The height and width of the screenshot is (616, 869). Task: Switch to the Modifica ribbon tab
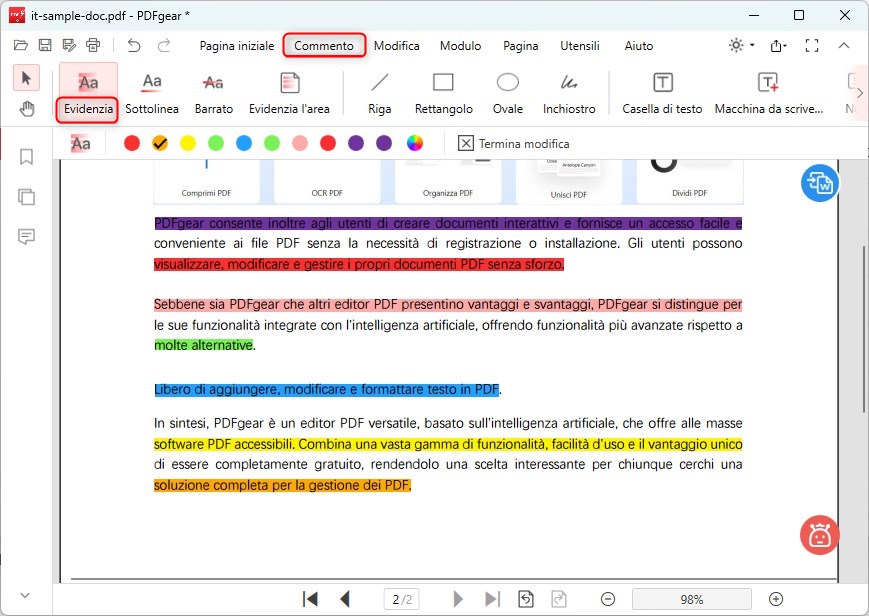click(x=396, y=46)
